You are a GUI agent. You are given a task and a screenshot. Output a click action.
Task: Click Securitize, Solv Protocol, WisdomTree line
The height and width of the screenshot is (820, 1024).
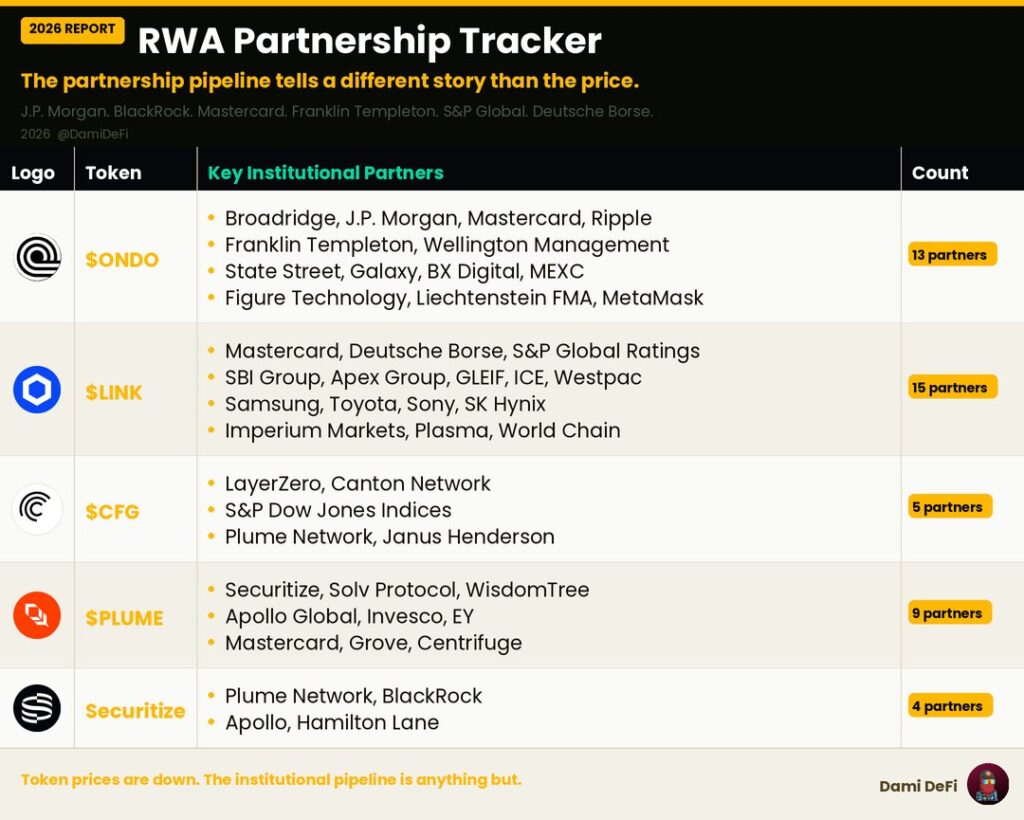click(x=407, y=590)
